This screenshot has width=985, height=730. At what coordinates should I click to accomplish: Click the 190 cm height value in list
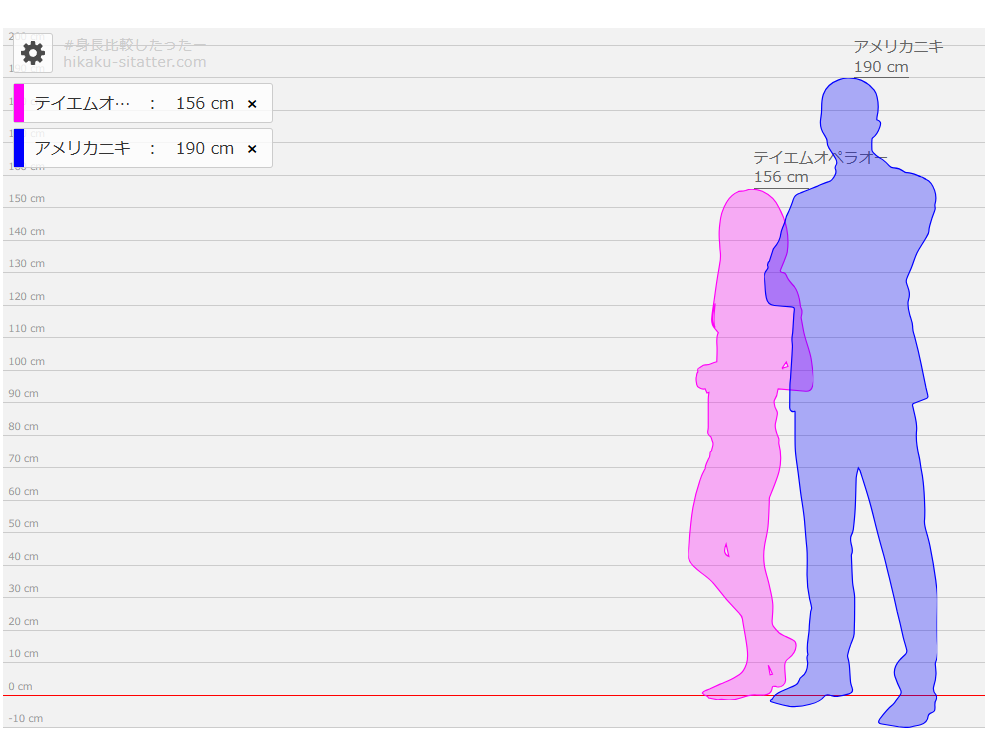click(204, 149)
